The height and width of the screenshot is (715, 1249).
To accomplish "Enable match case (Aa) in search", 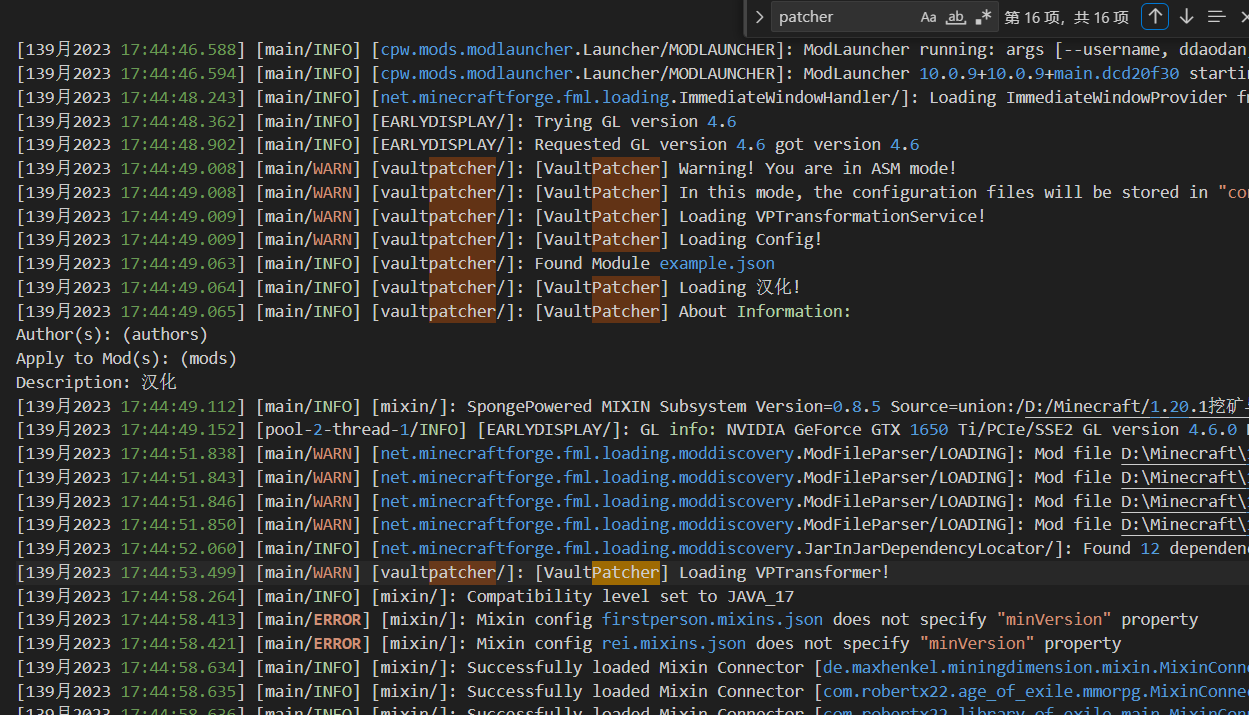I will pos(928,16).
